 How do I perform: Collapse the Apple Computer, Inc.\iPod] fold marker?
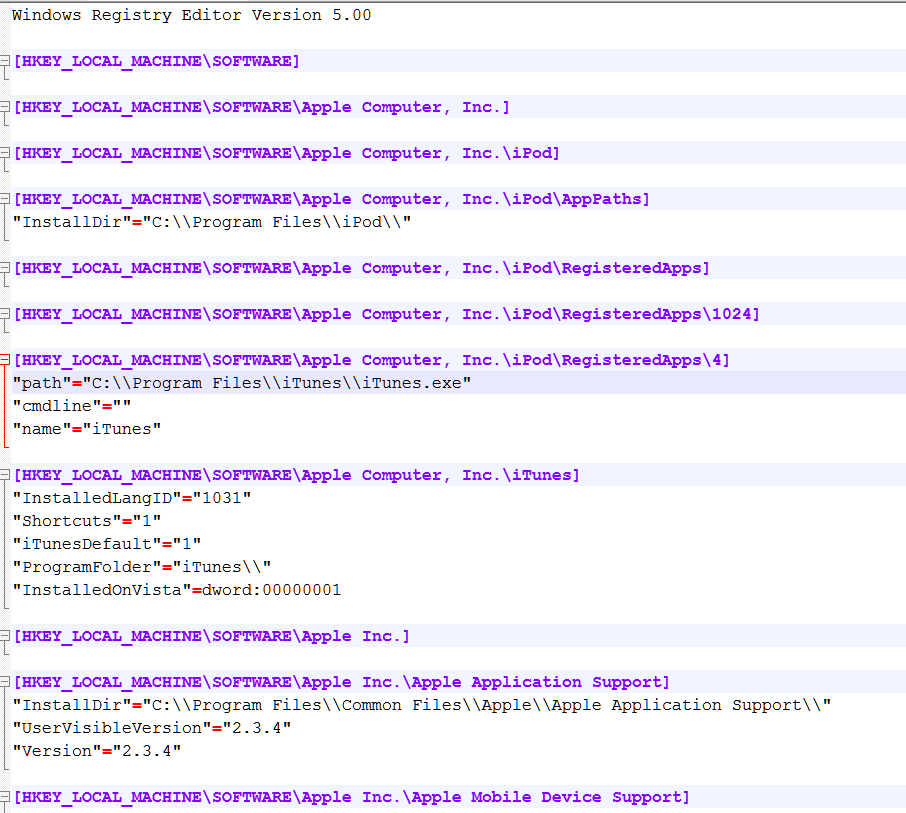pyautogui.click(x=5, y=152)
